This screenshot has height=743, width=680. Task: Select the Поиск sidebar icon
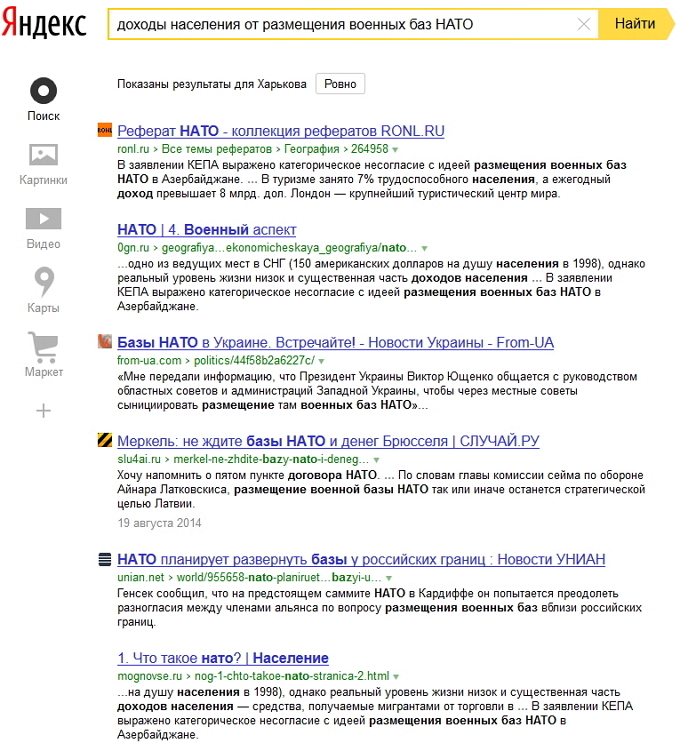[44, 91]
